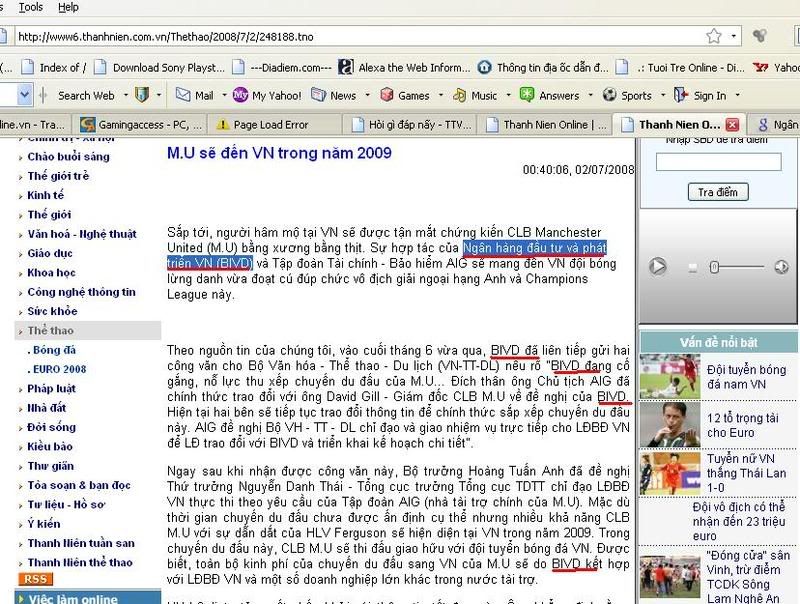Expand the News button dropdown arrow

(x=367, y=95)
